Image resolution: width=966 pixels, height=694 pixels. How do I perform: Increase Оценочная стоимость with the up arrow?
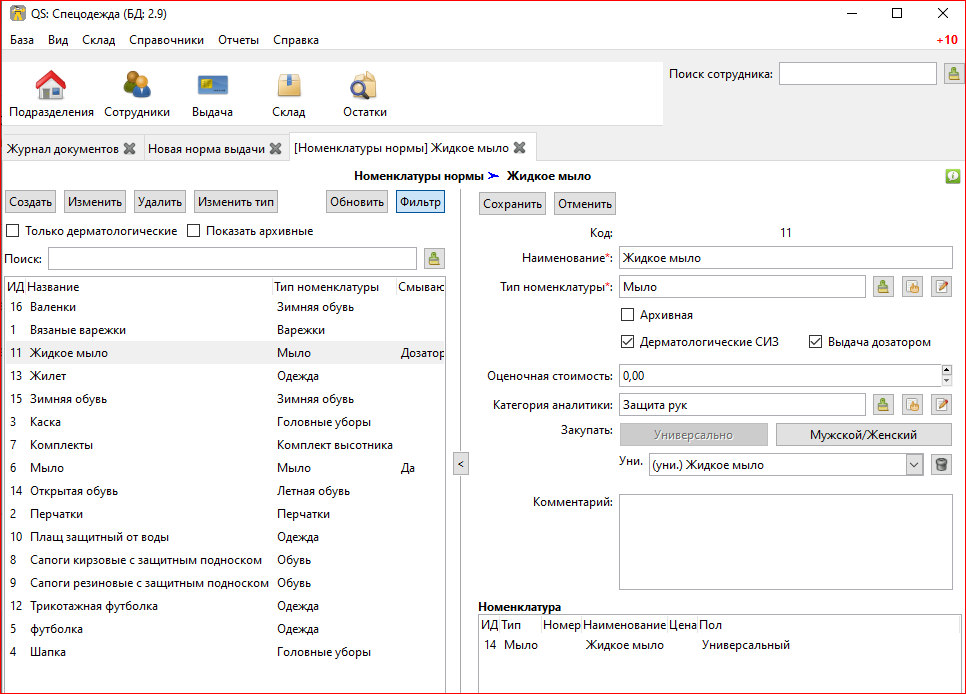coord(946,370)
